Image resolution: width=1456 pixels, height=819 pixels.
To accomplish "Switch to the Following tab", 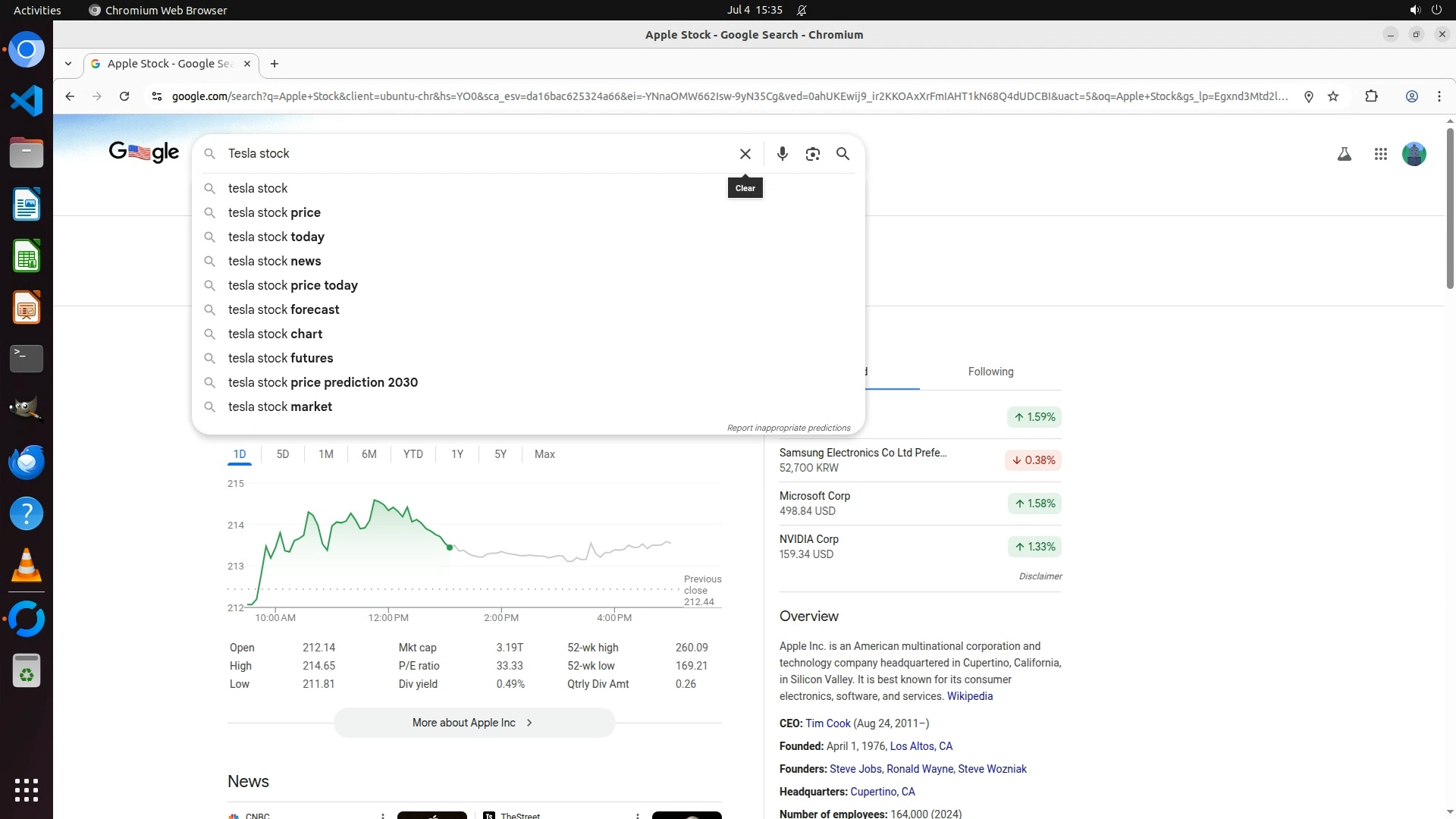I will [990, 372].
